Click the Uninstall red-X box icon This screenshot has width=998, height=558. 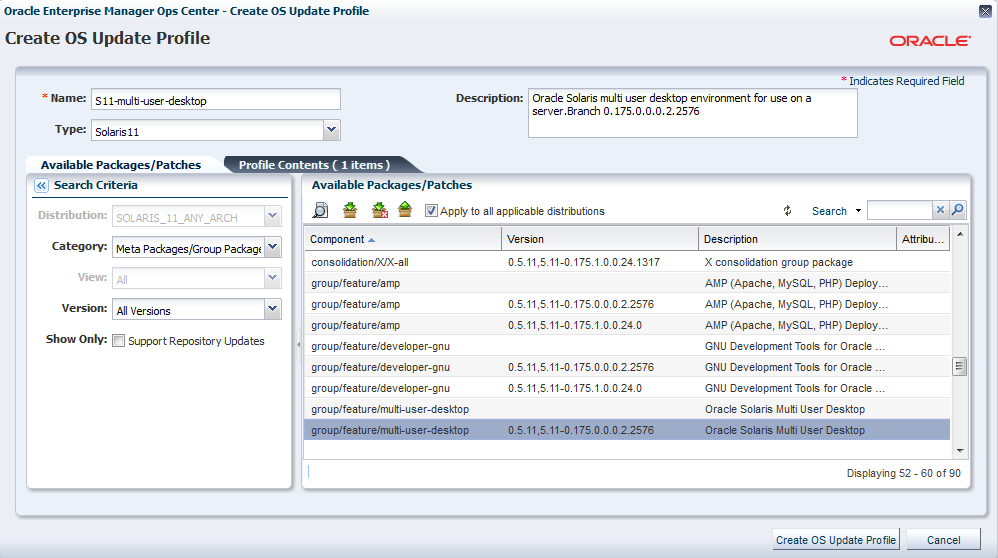pos(379,210)
